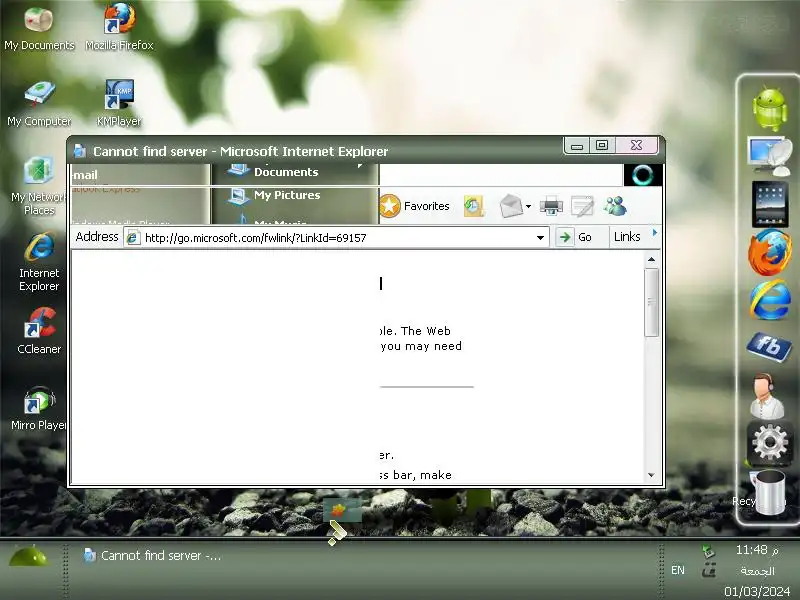Click the page scrollbar up arrow
Image resolution: width=800 pixels, height=600 pixels.
click(x=651, y=260)
